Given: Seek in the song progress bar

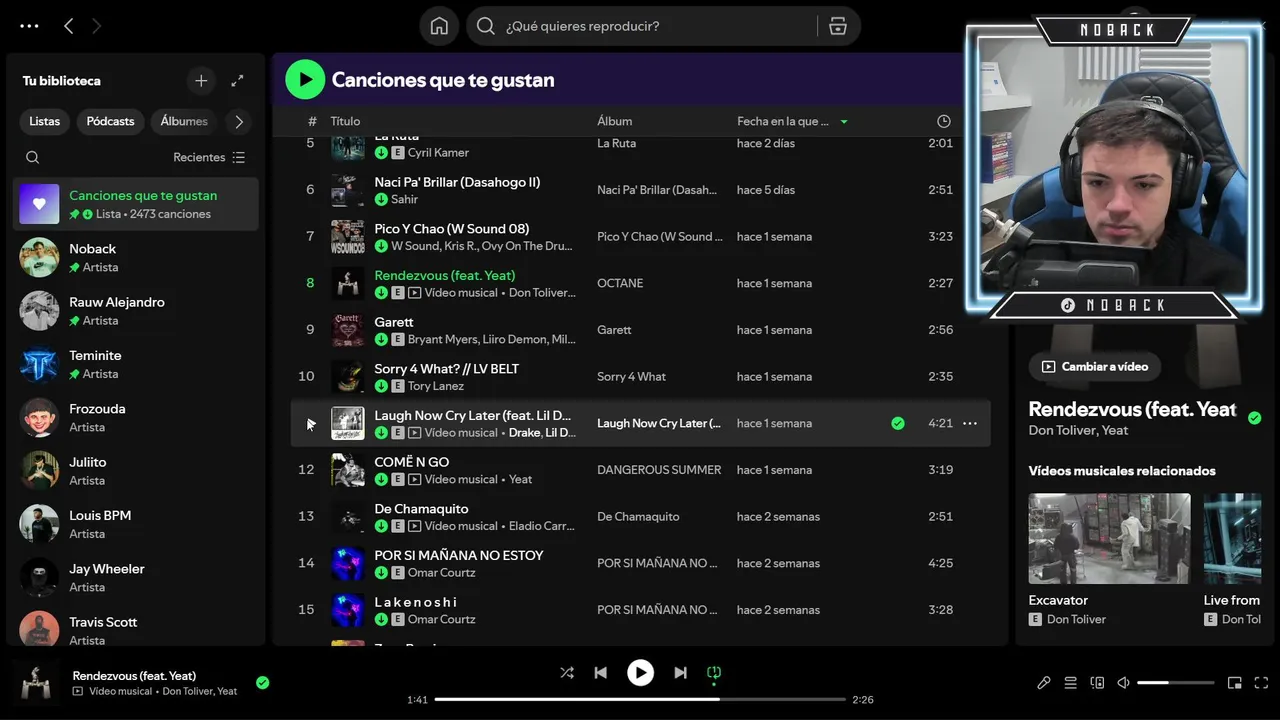Looking at the screenshot, I should click(x=640, y=699).
